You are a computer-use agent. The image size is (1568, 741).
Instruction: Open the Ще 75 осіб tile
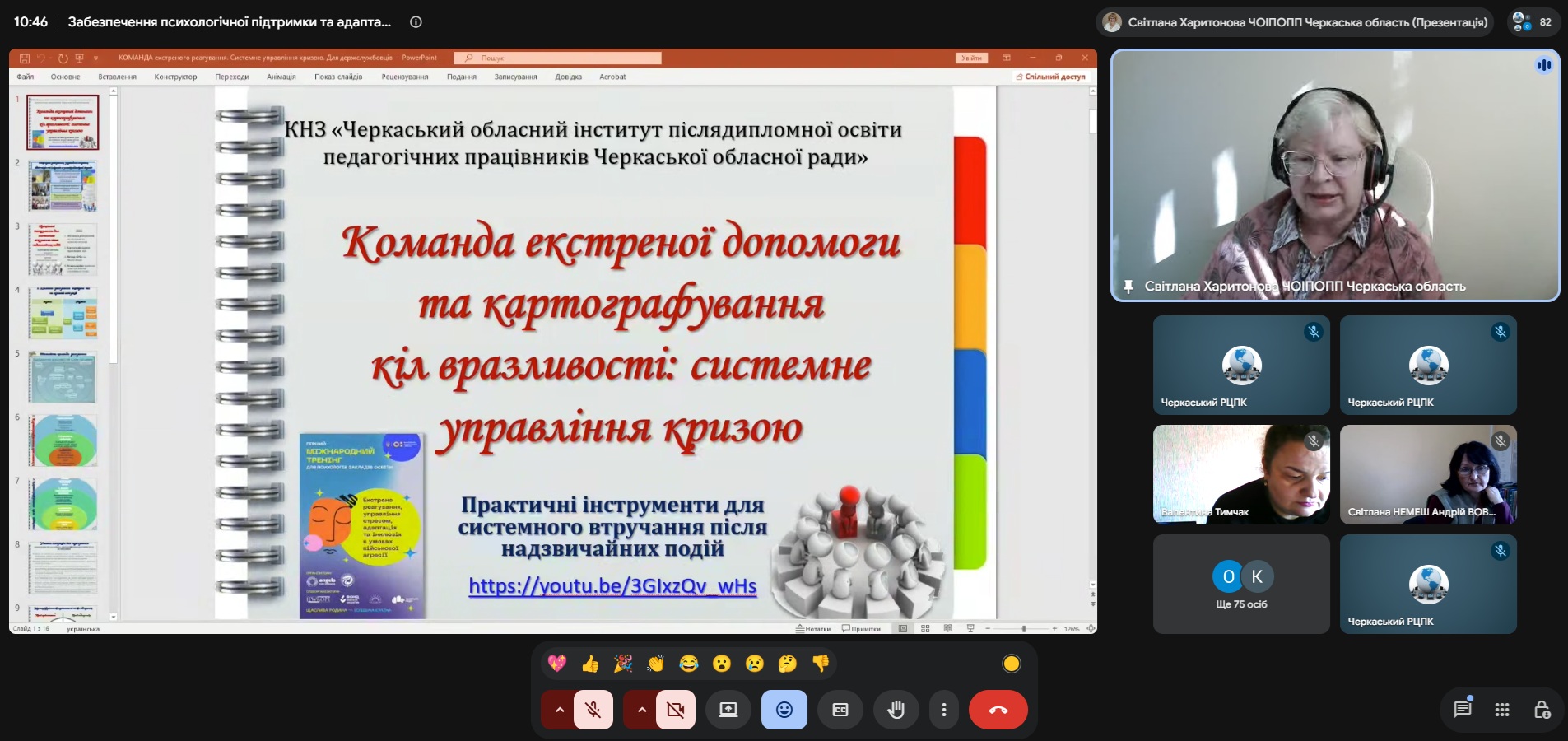click(x=1241, y=584)
